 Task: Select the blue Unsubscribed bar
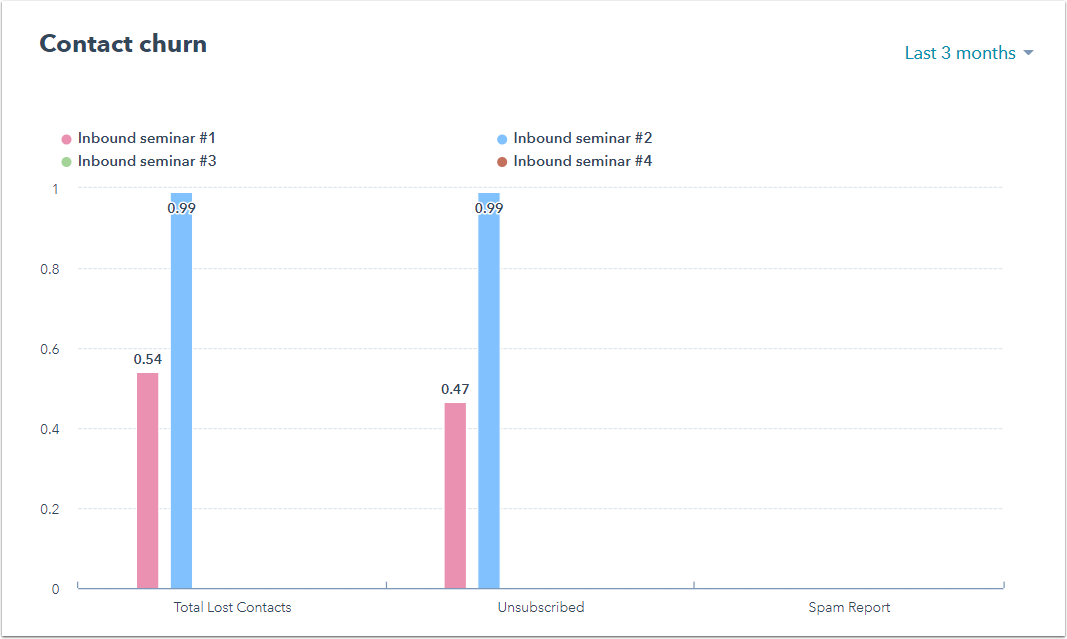click(489, 400)
